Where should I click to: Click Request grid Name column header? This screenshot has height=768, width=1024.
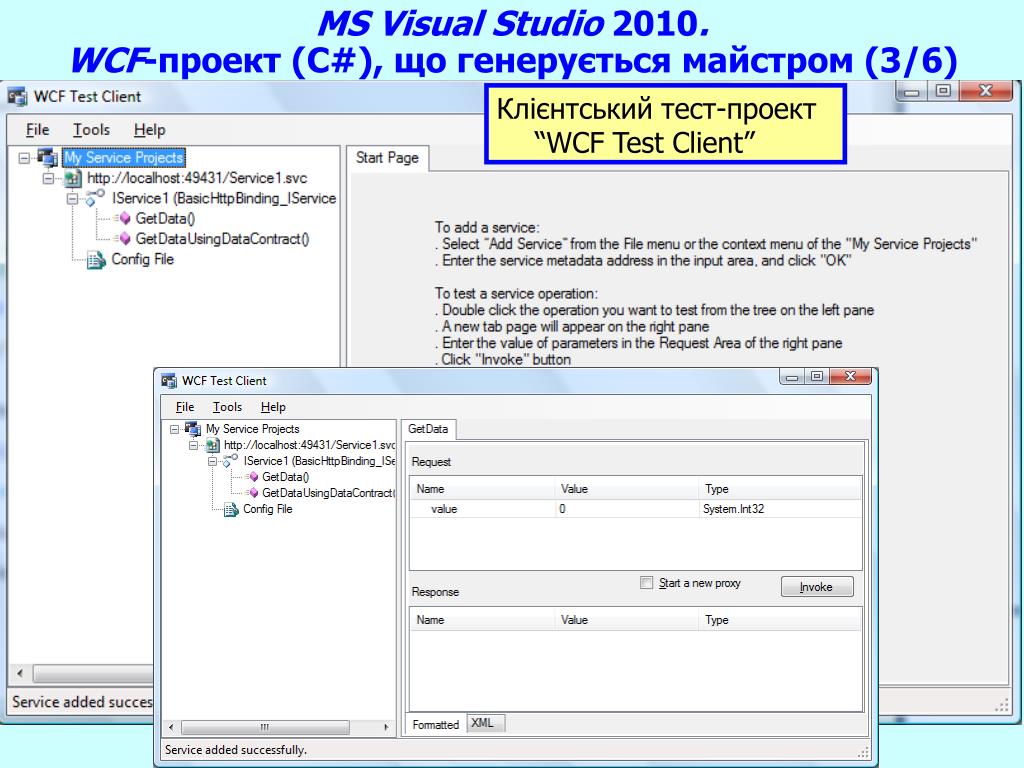pyautogui.click(x=483, y=488)
